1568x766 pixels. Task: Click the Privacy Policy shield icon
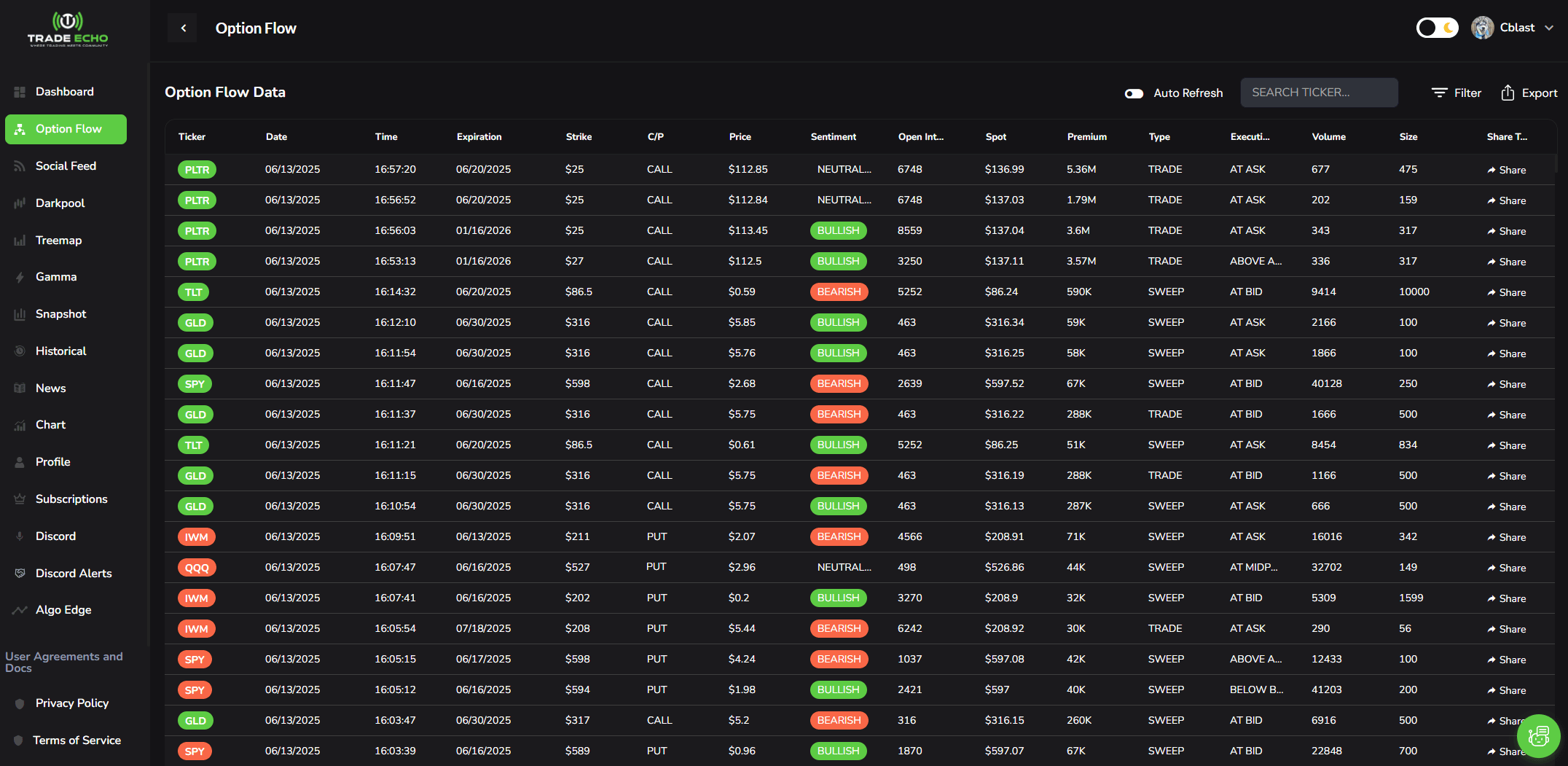click(x=19, y=703)
